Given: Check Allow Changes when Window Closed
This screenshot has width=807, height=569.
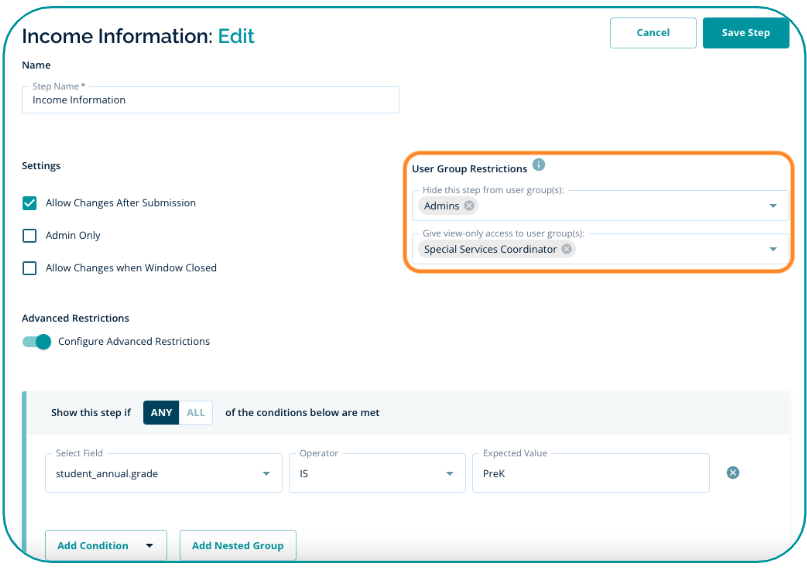Looking at the screenshot, I should click(30, 268).
